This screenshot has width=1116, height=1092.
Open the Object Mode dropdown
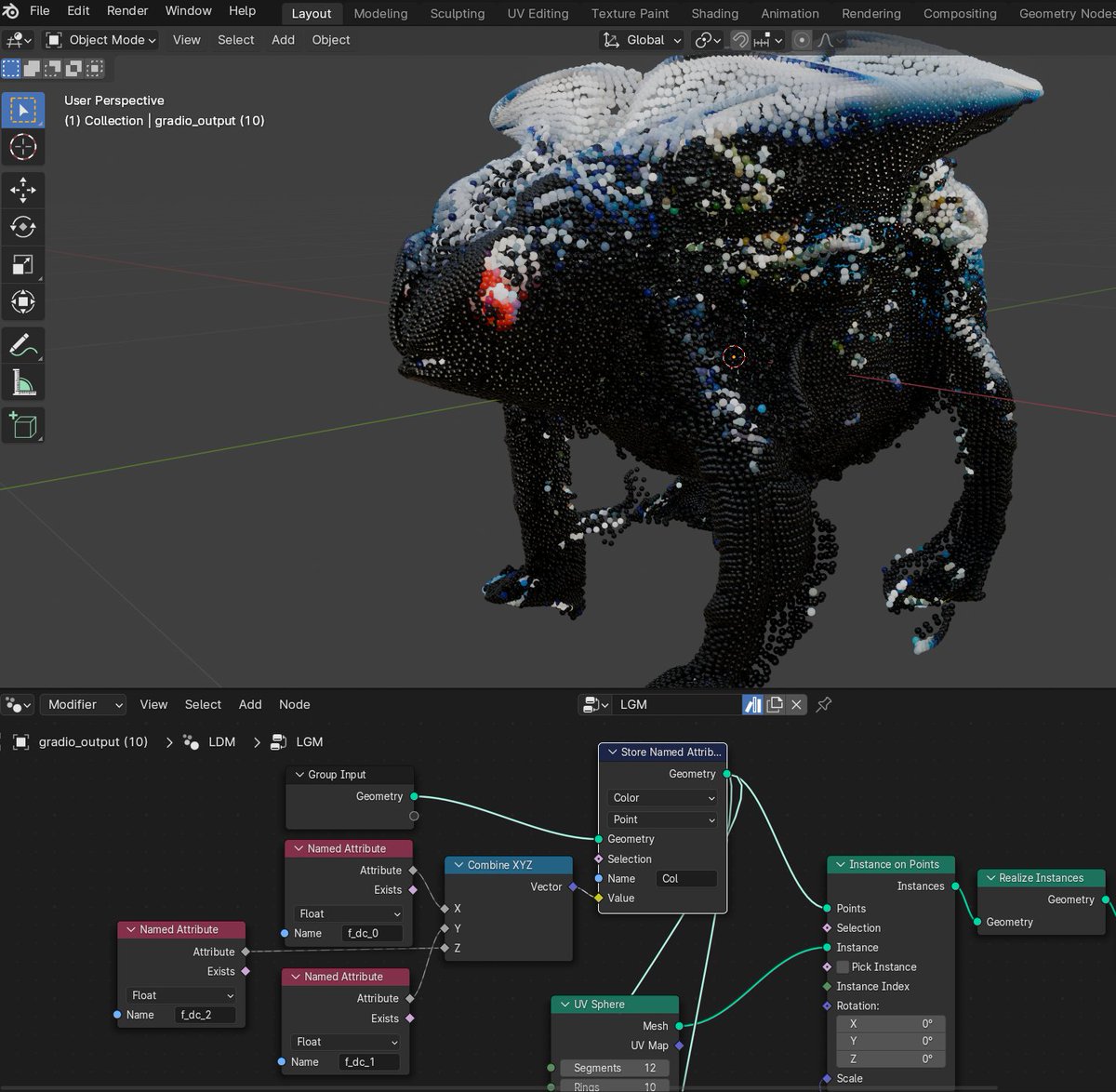[x=100, y=40]
